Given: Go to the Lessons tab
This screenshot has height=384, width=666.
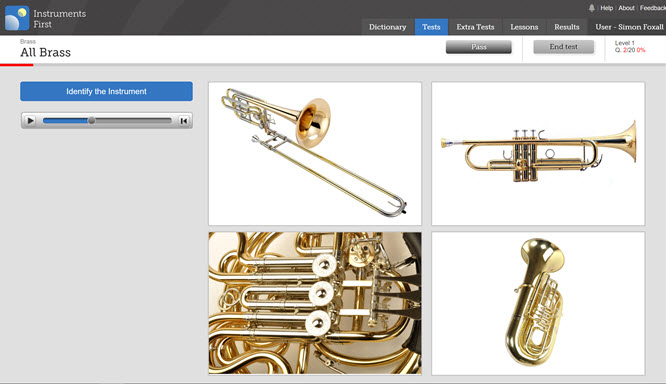Looking at the screenshot, I should (x=524, y=27).
